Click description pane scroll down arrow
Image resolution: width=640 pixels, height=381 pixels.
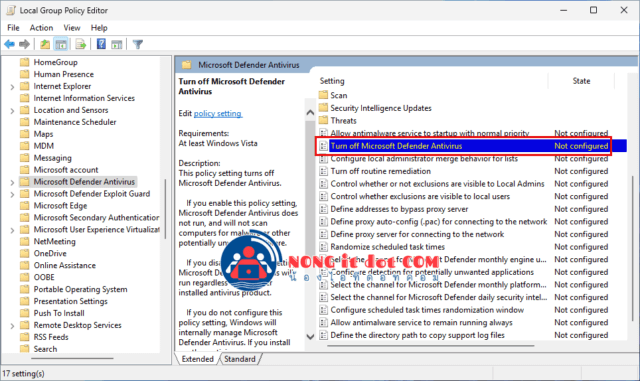click(x=310, y=336)
